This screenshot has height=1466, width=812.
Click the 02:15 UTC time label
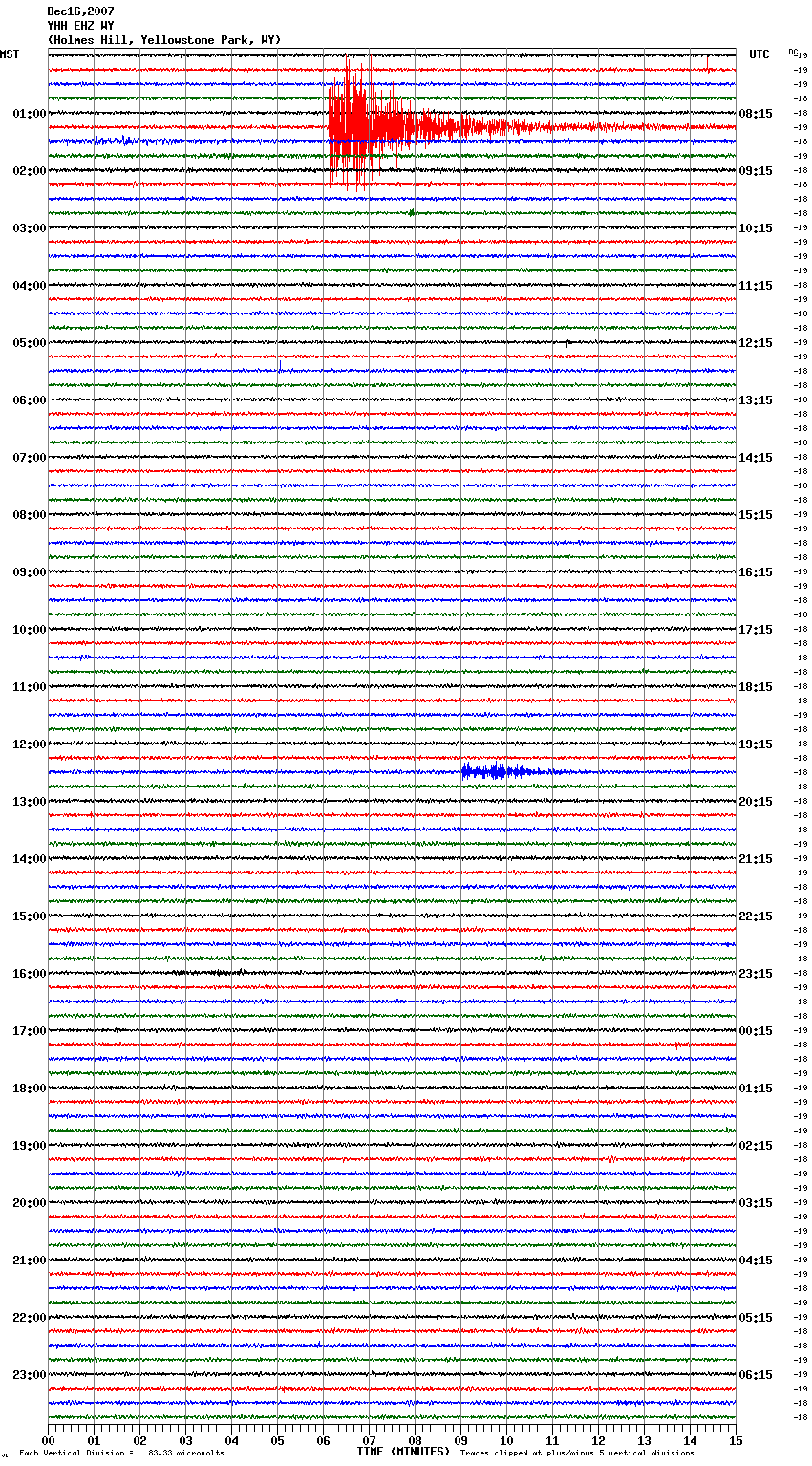click(x=756, y=1146)
